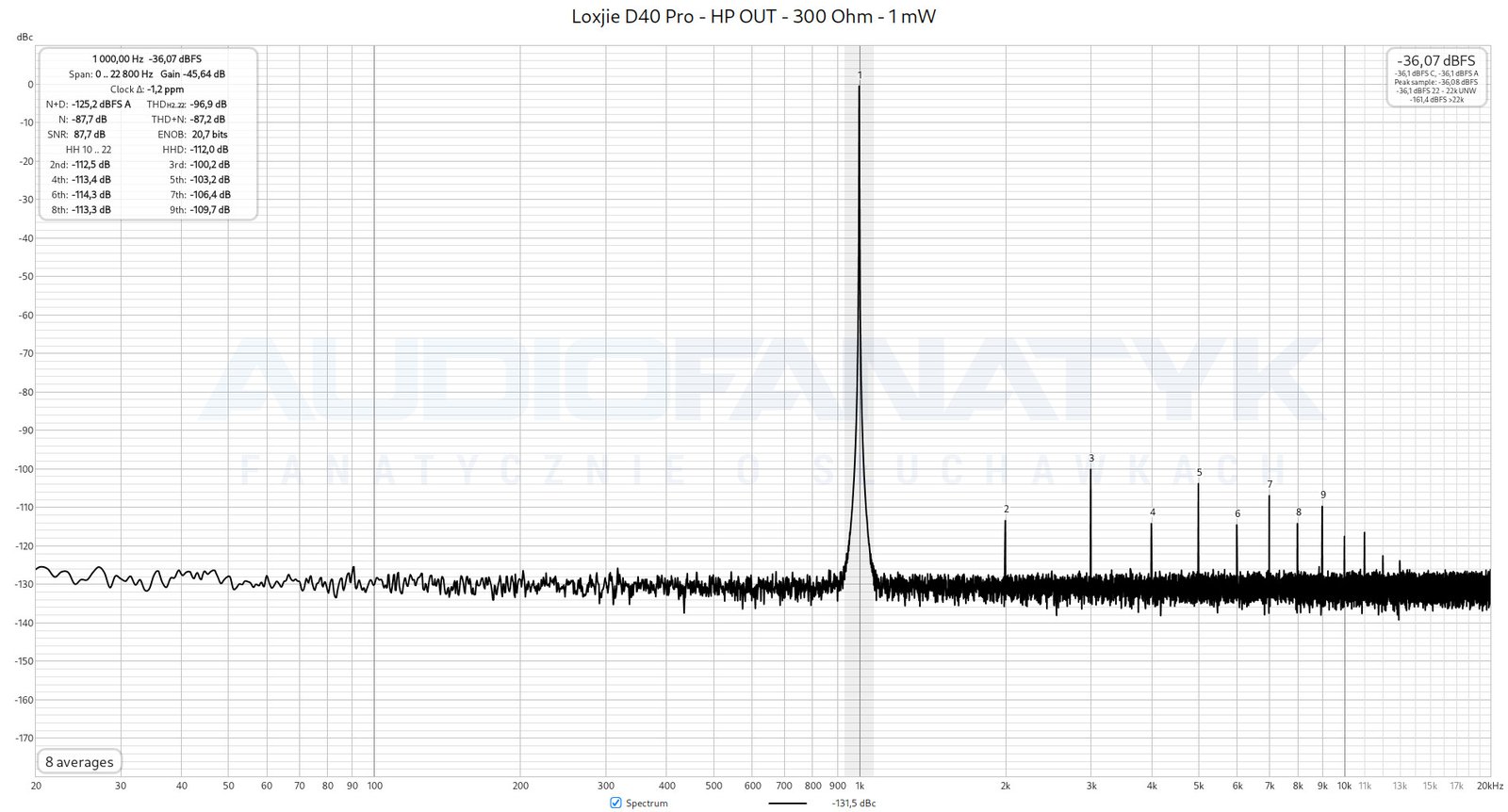Screen dimensions: 1508x812
Task: Select the 5th harmonic marker at 5k
Action: pos(1199,473)
